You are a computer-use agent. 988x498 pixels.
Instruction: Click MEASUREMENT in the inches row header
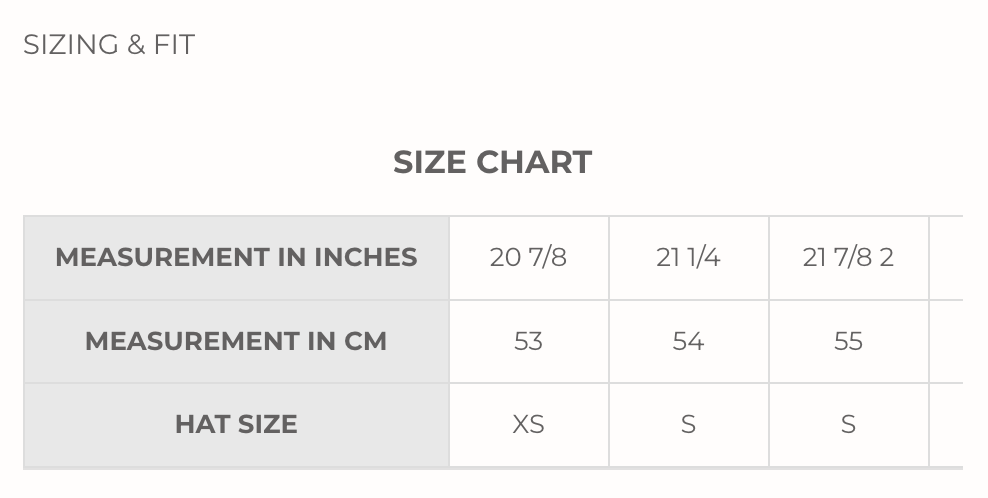pos(162,257)
